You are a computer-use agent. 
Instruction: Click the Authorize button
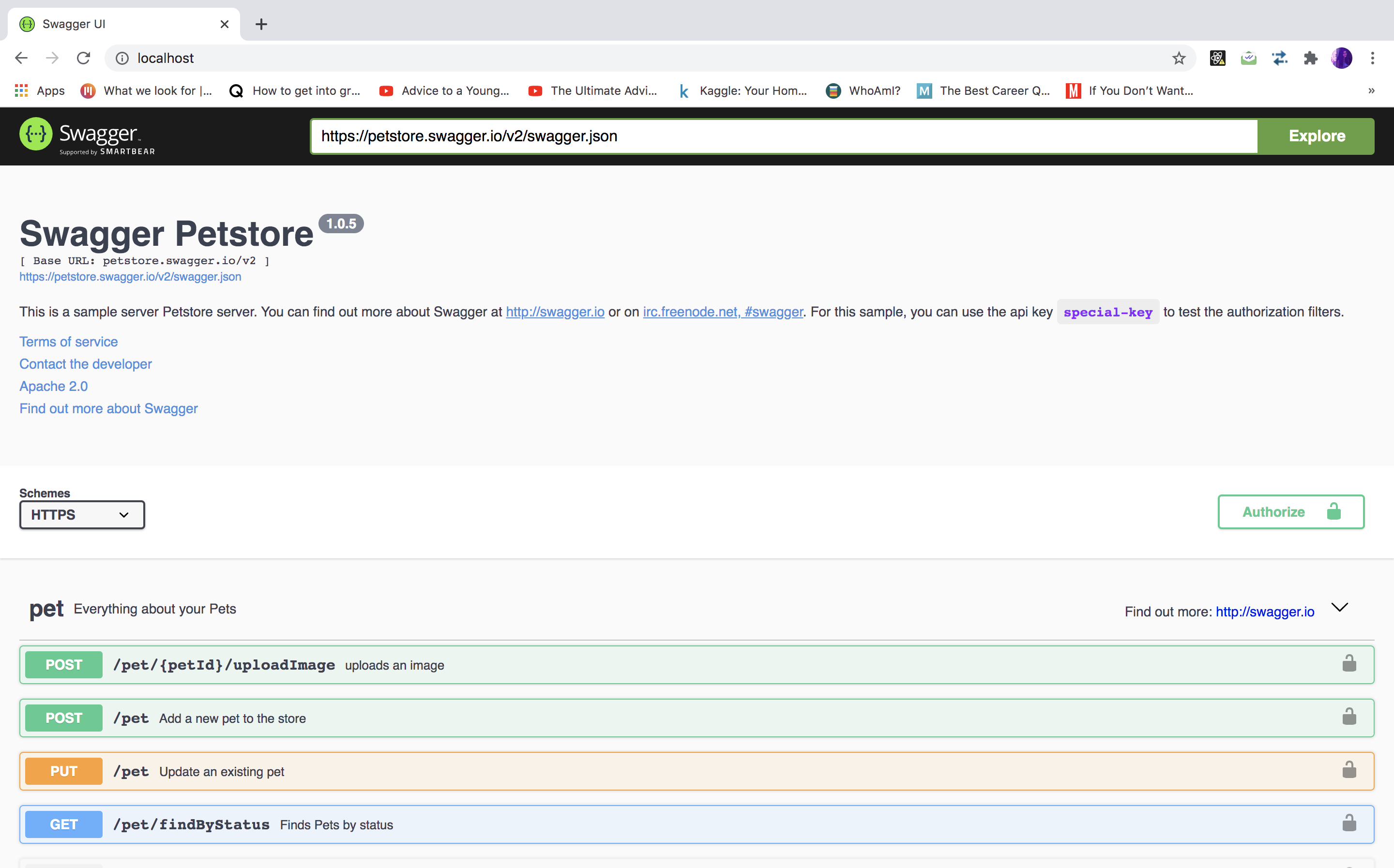pos(1290,511)
